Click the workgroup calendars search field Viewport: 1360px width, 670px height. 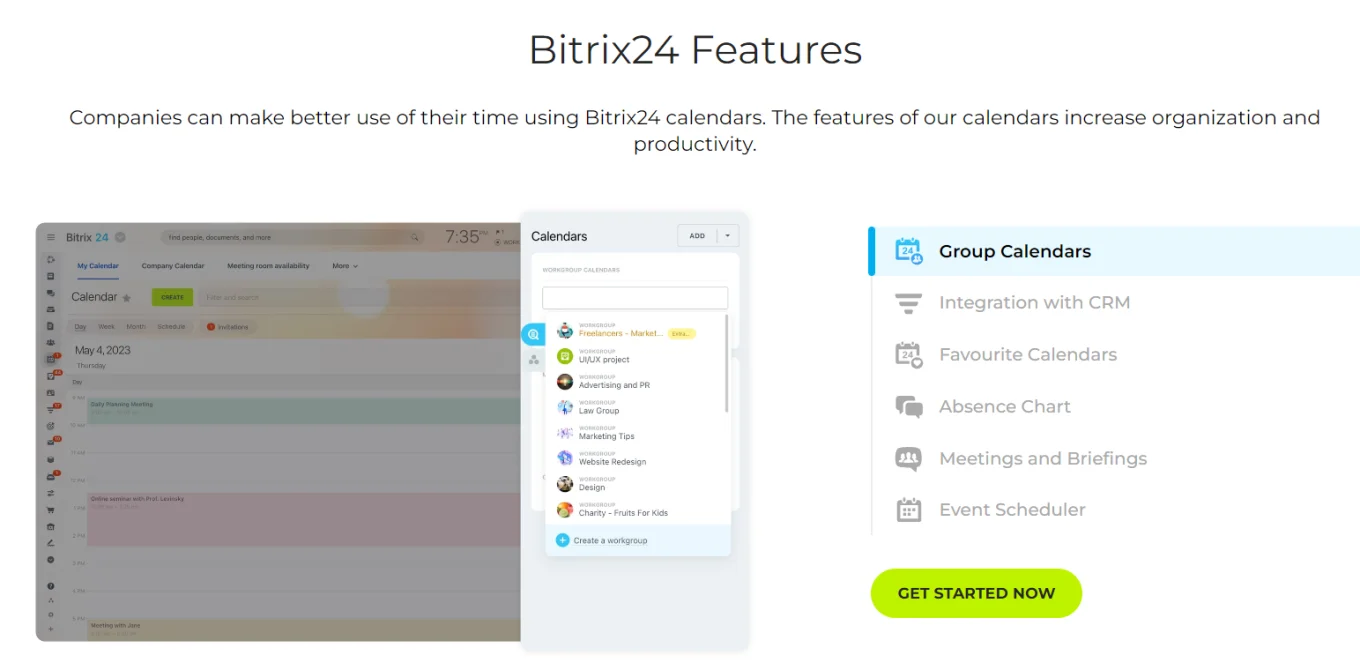point(635,297)
